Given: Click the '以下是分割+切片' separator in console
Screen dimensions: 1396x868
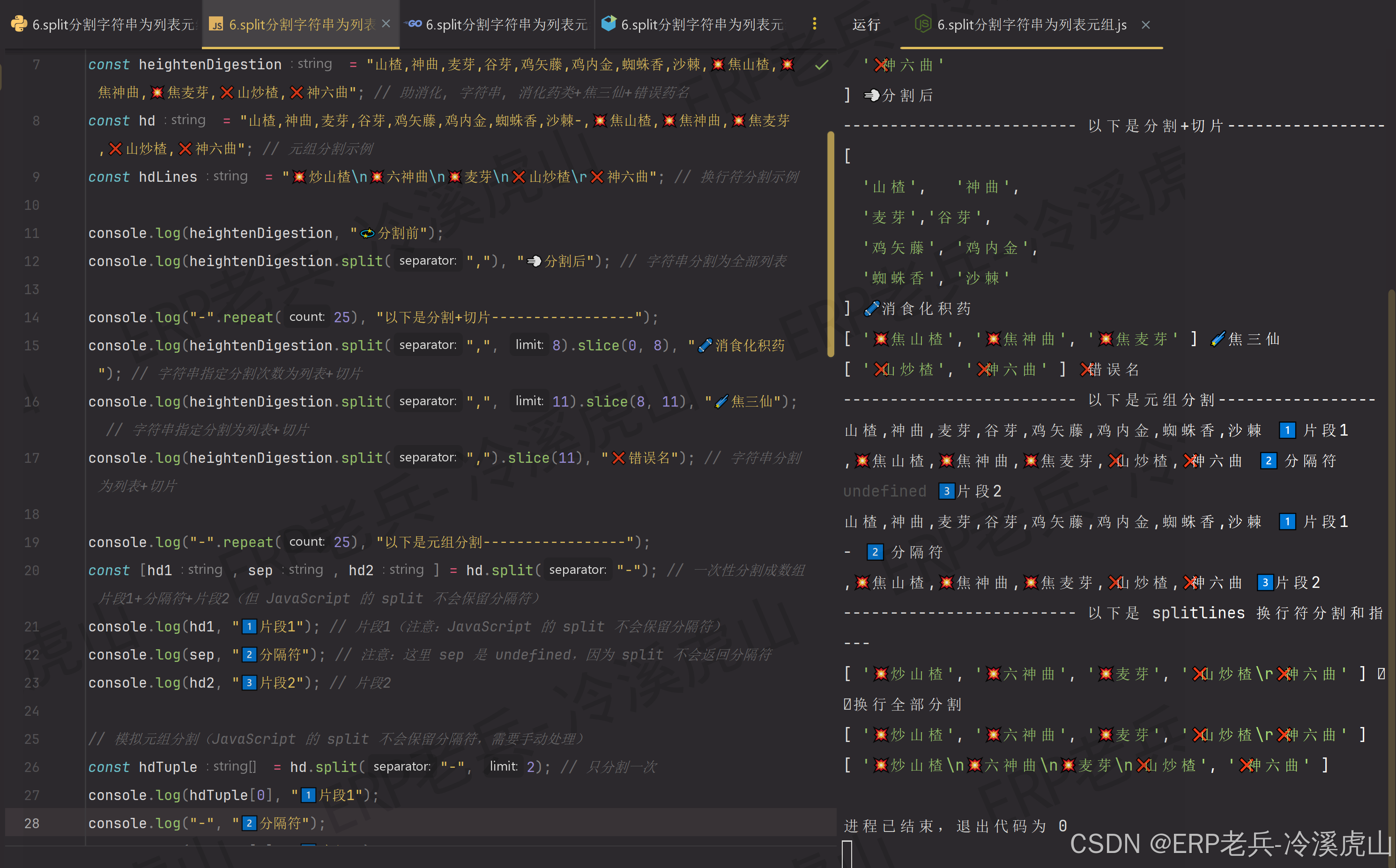Looking at the screenshot, I should (1114, 126).
